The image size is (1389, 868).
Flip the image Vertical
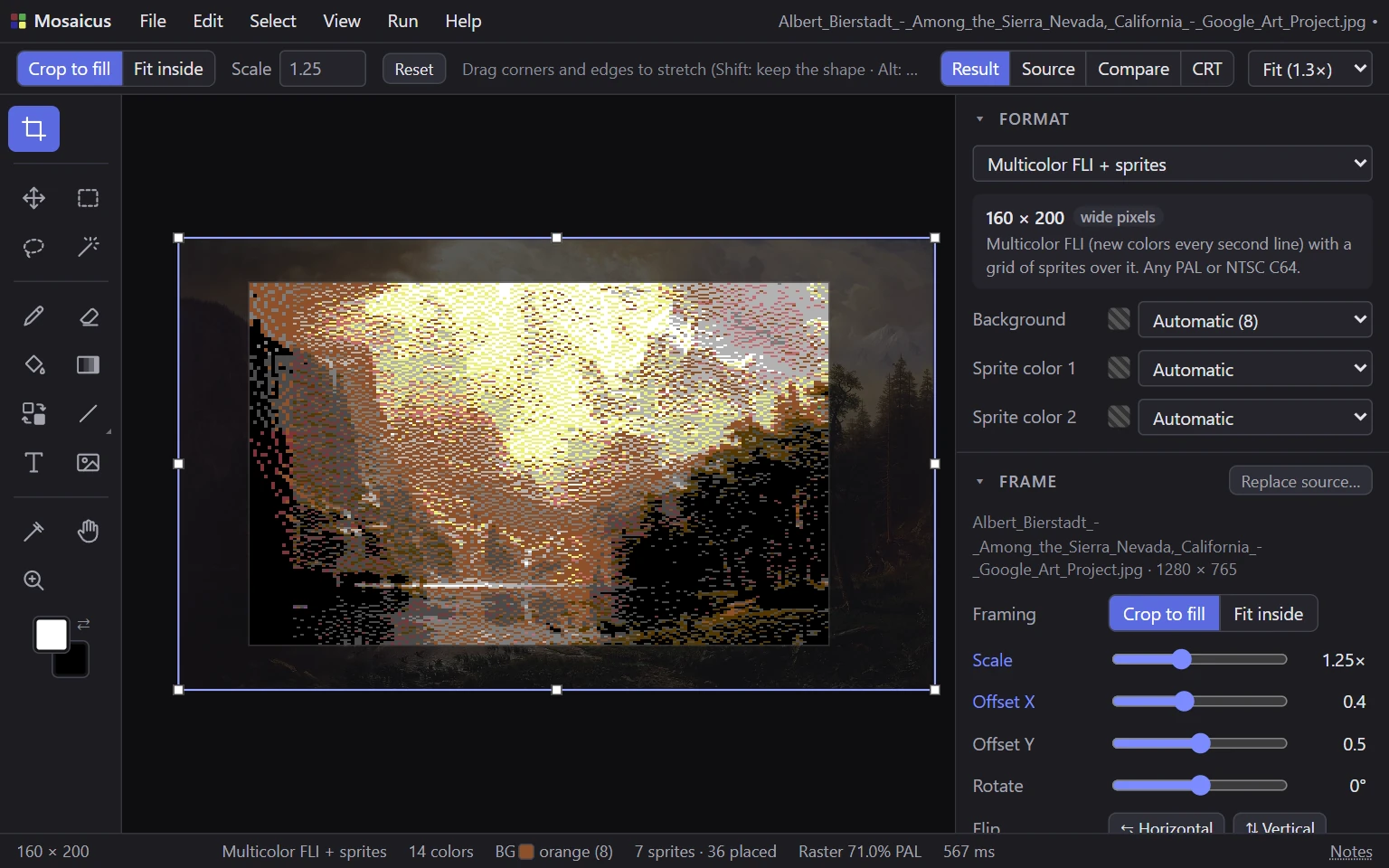(1280, 827)
